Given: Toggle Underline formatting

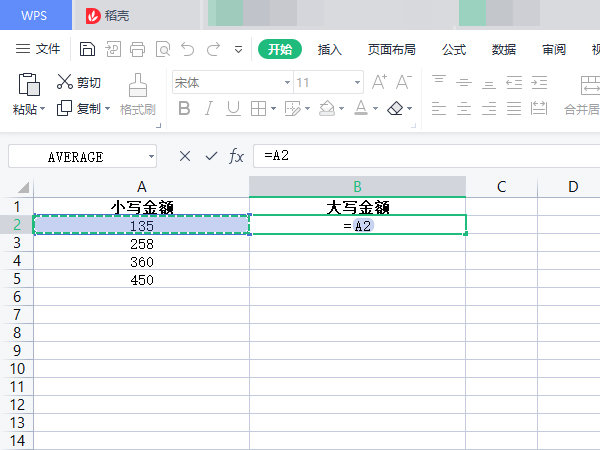Looking at the screenshot, I should (x=233, y=109).
